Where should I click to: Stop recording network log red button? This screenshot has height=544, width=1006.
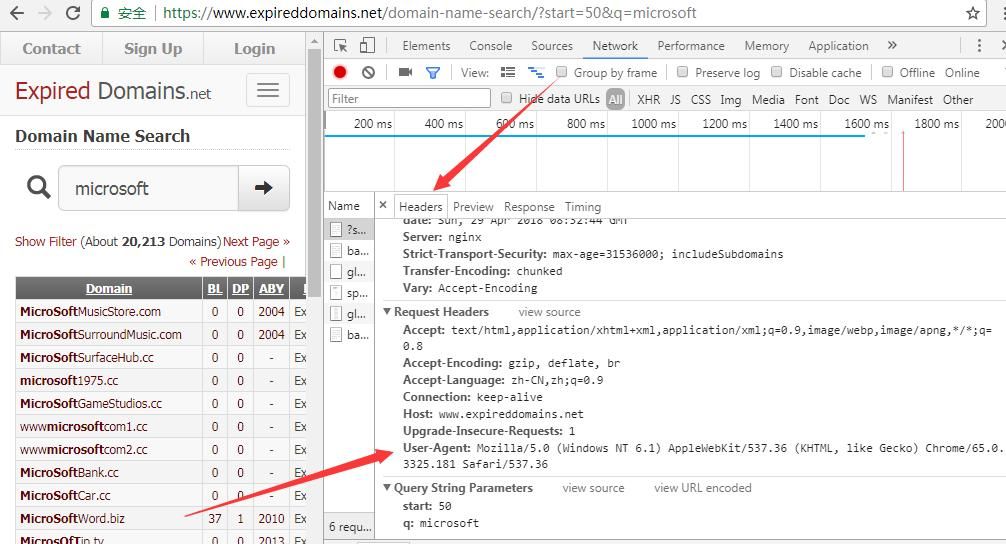[x=340, y=72]
